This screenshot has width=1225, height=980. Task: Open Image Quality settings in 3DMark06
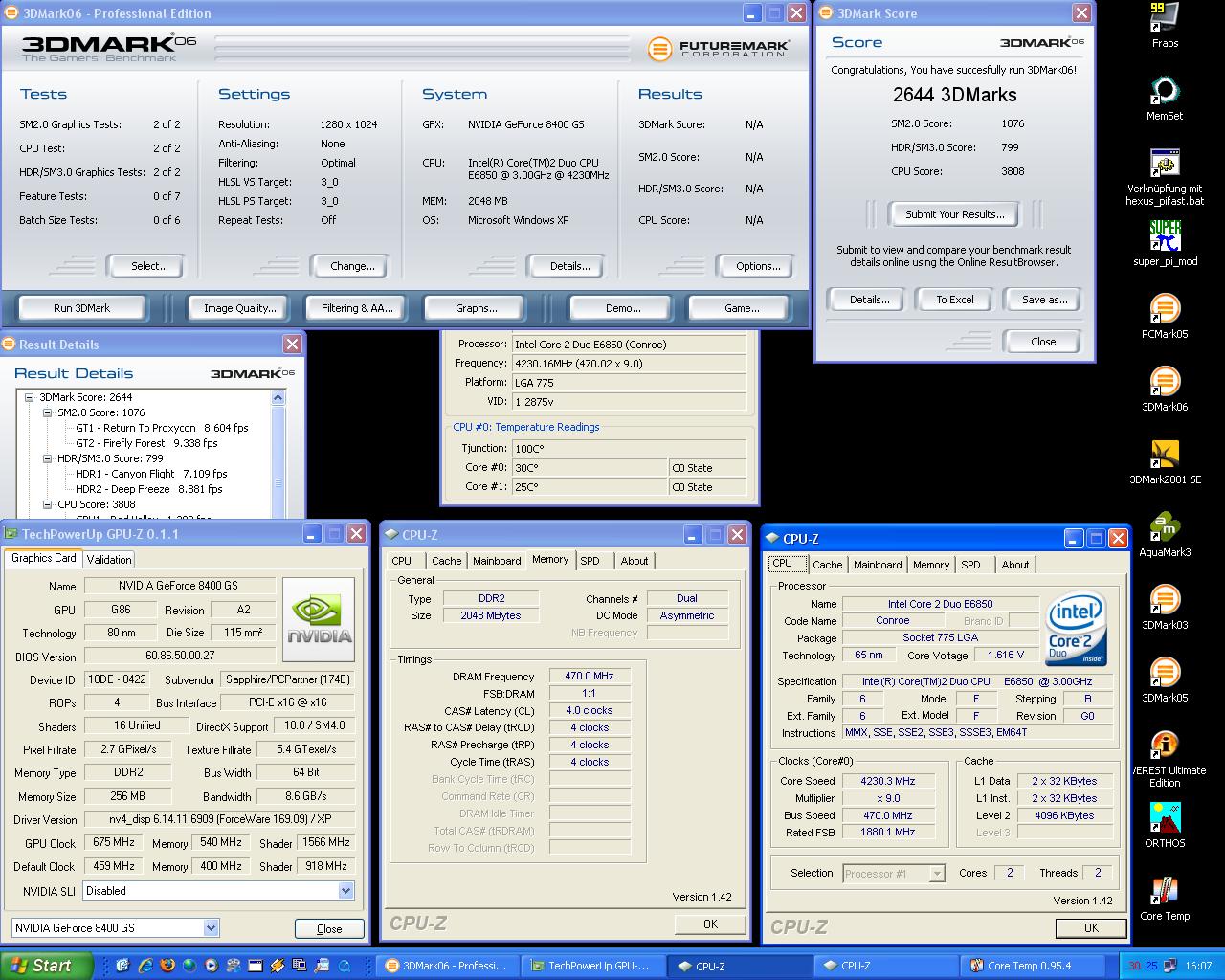(239, 308)
